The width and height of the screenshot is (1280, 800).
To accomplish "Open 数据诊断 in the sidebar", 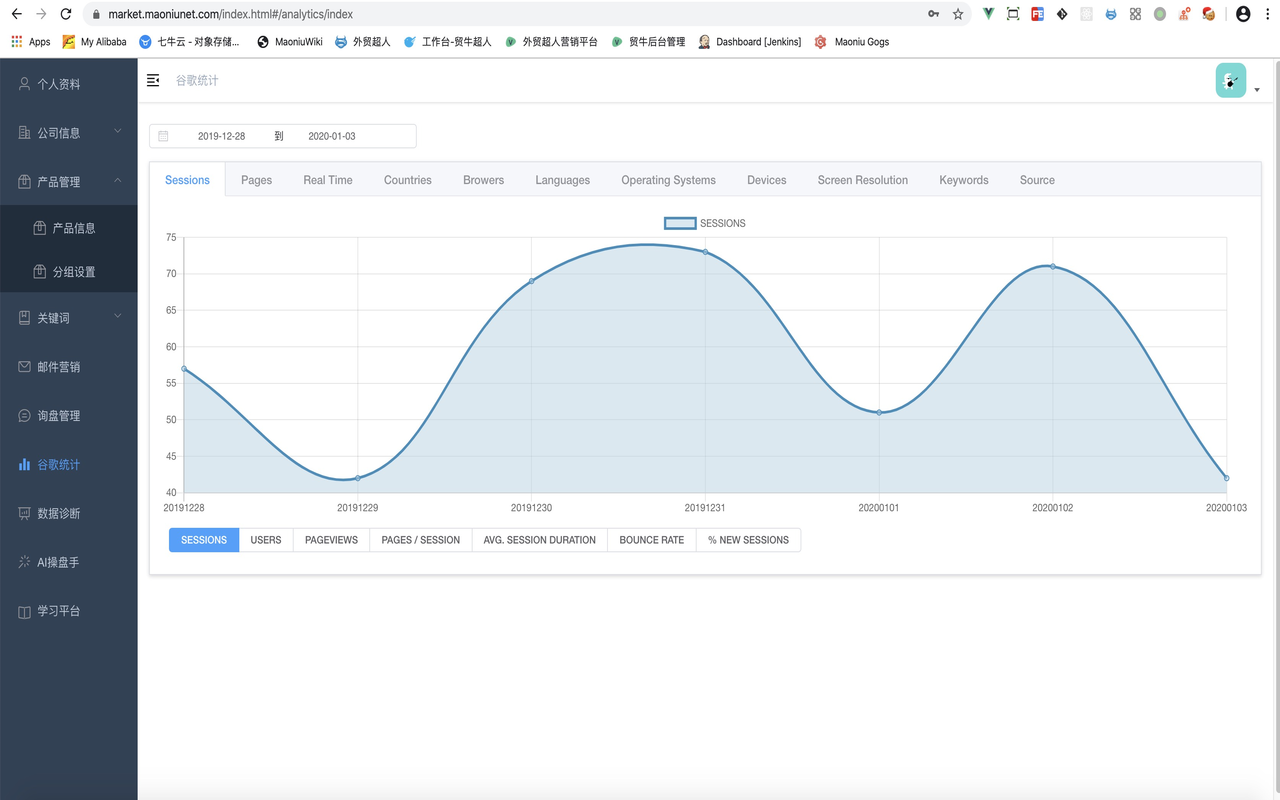I will click(69, 513).
